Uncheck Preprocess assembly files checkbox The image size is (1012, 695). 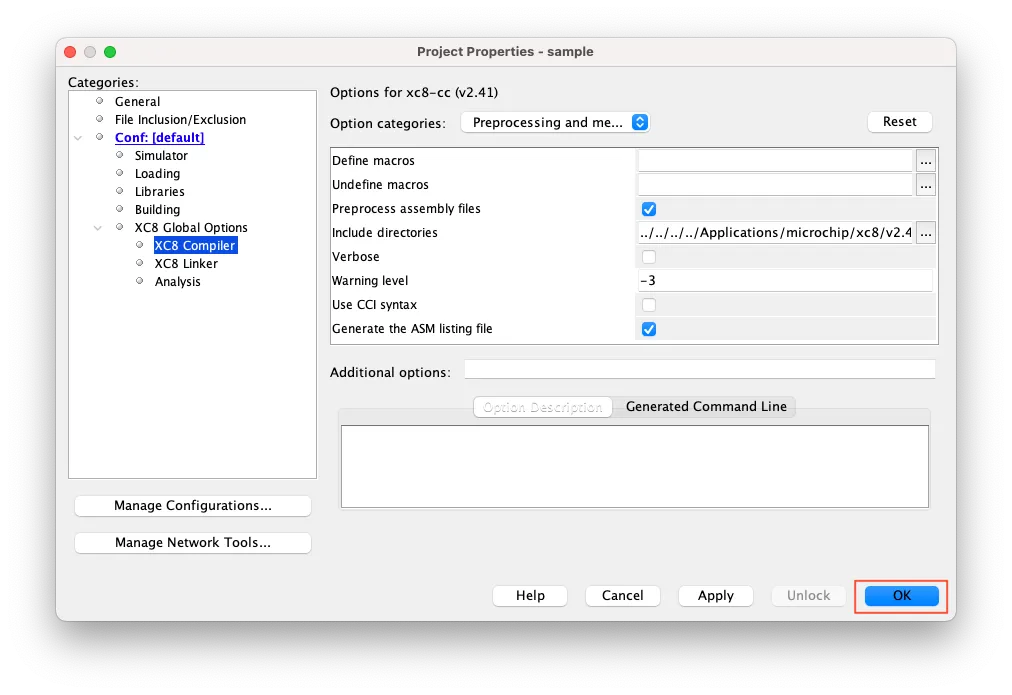(x=649, y=209)
